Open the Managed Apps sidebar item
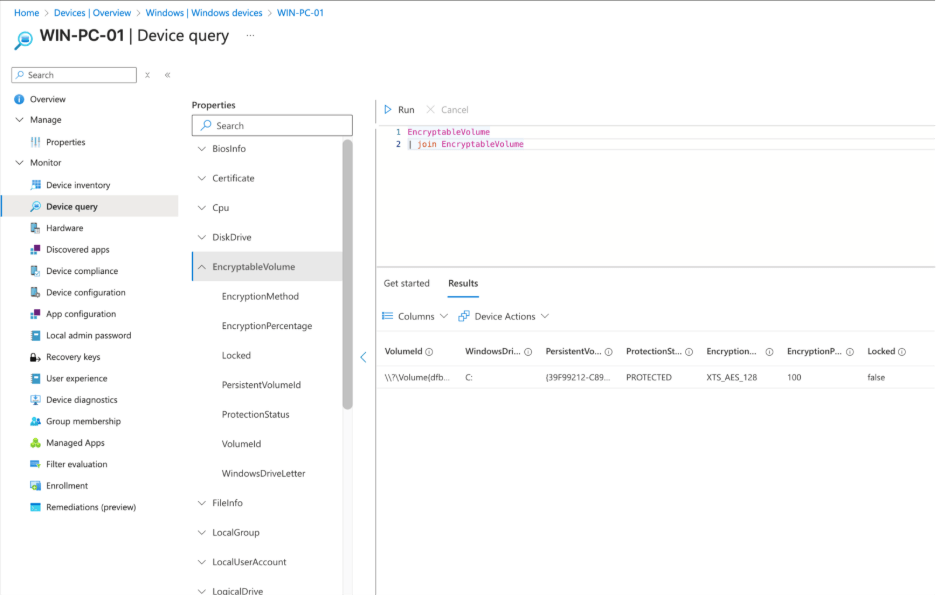Viewport: 936px width, 595px height. point(75,443)
